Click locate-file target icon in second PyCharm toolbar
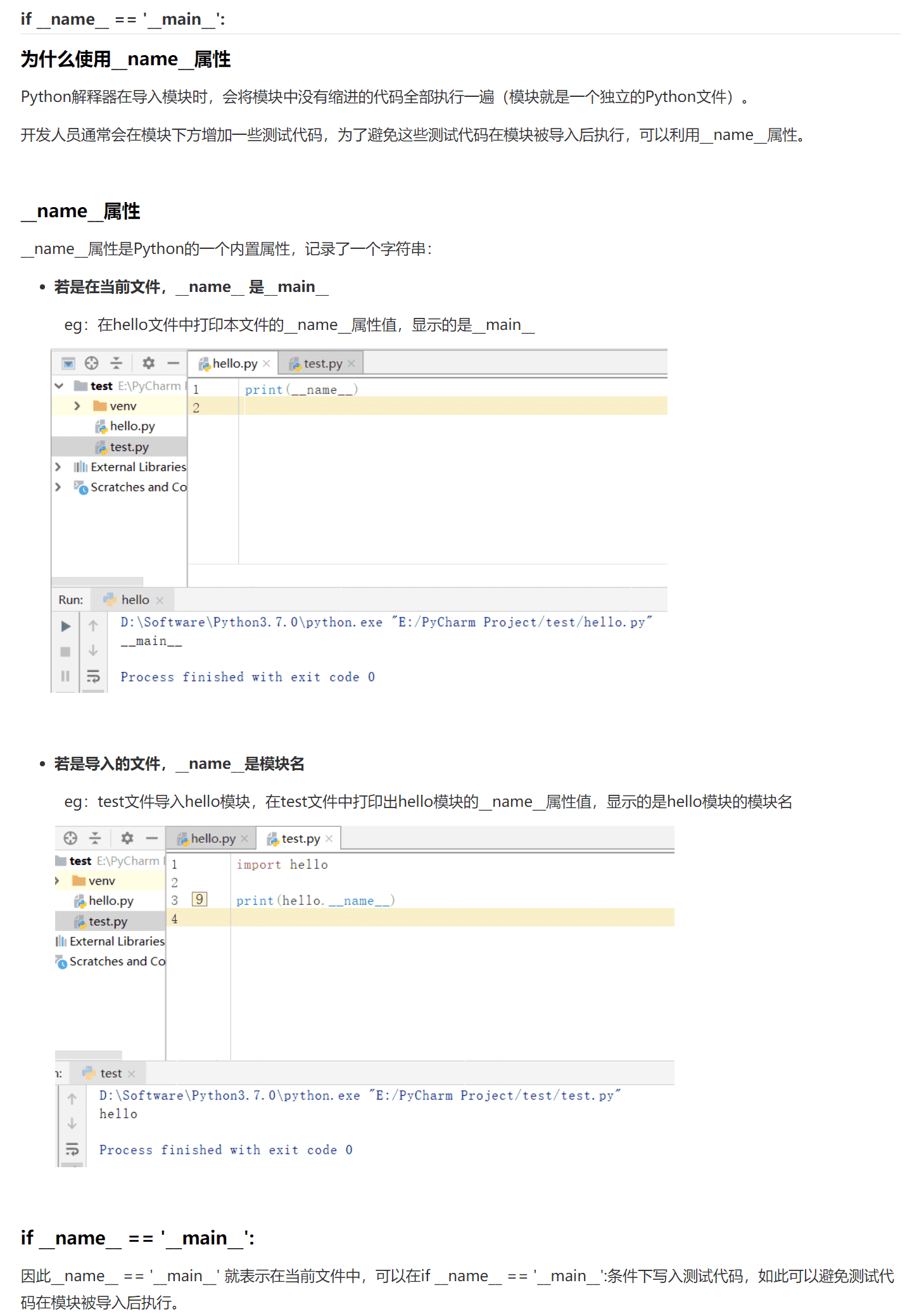Image resolution: width=905 pixels, height=1316 pixels. tap(70, 838)
